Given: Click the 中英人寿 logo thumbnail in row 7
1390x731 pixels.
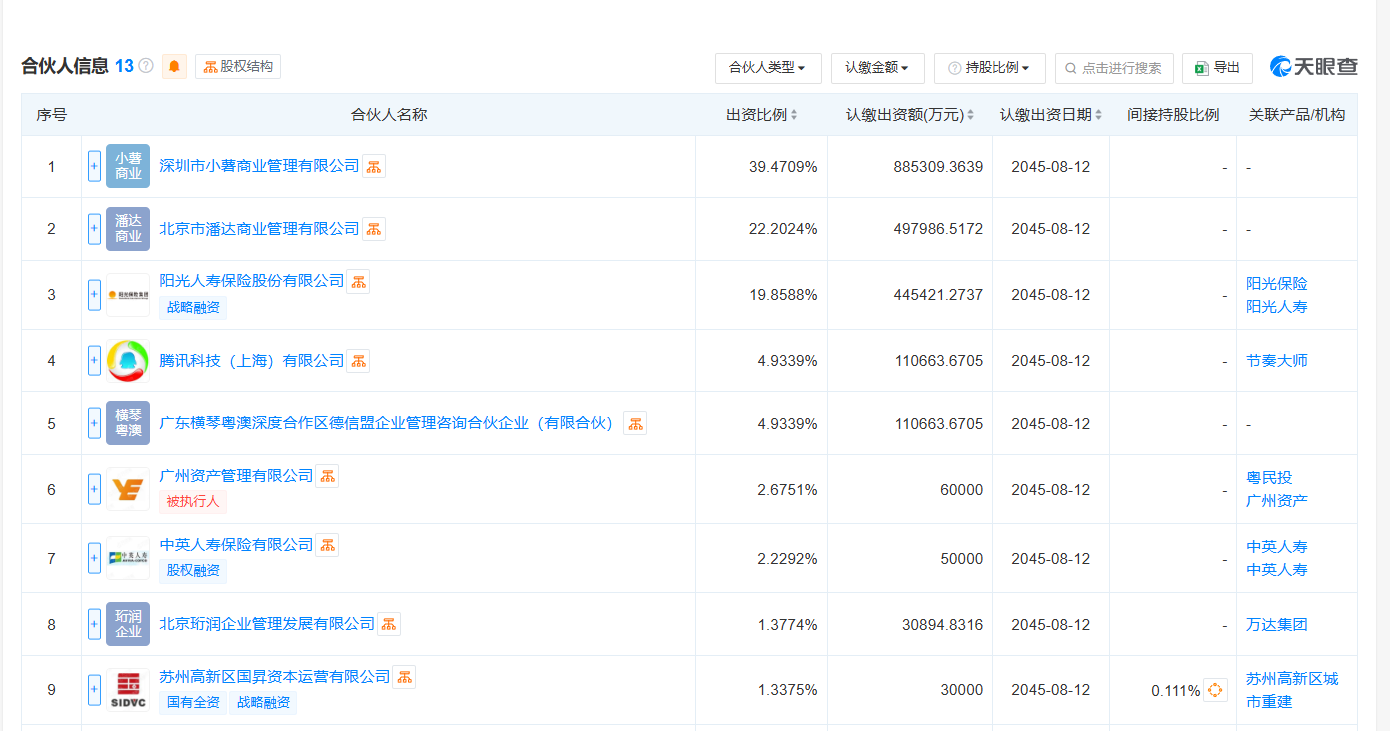Looking at the screenshot, I should (x=128, y=559).
